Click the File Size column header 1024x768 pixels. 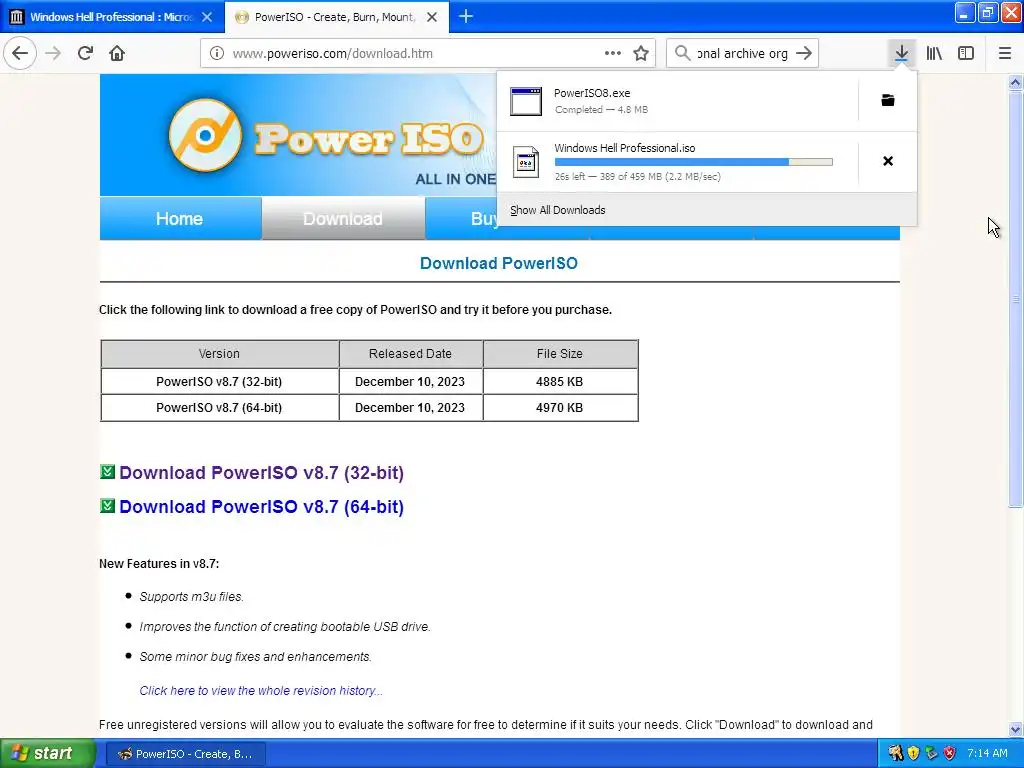pyautogui.click(x=560, y=353)
